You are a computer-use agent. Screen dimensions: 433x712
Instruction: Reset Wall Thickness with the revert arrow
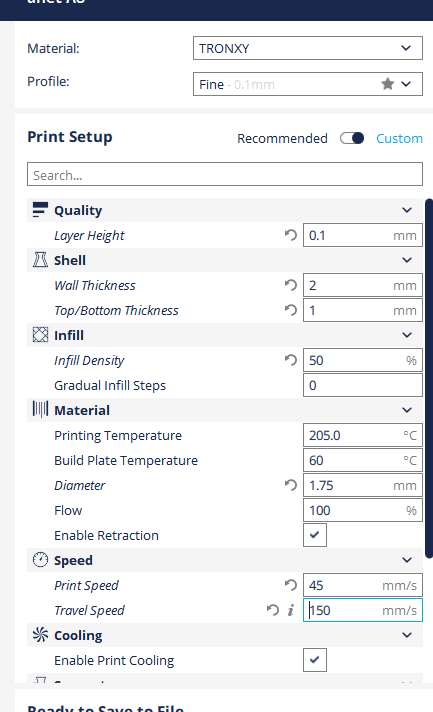[x=290, y=285]
